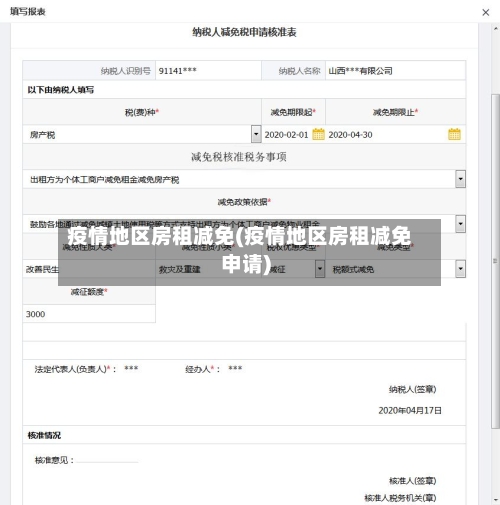
Task: Click the 核准情况 section header
Action: click(x=44, y=435)
